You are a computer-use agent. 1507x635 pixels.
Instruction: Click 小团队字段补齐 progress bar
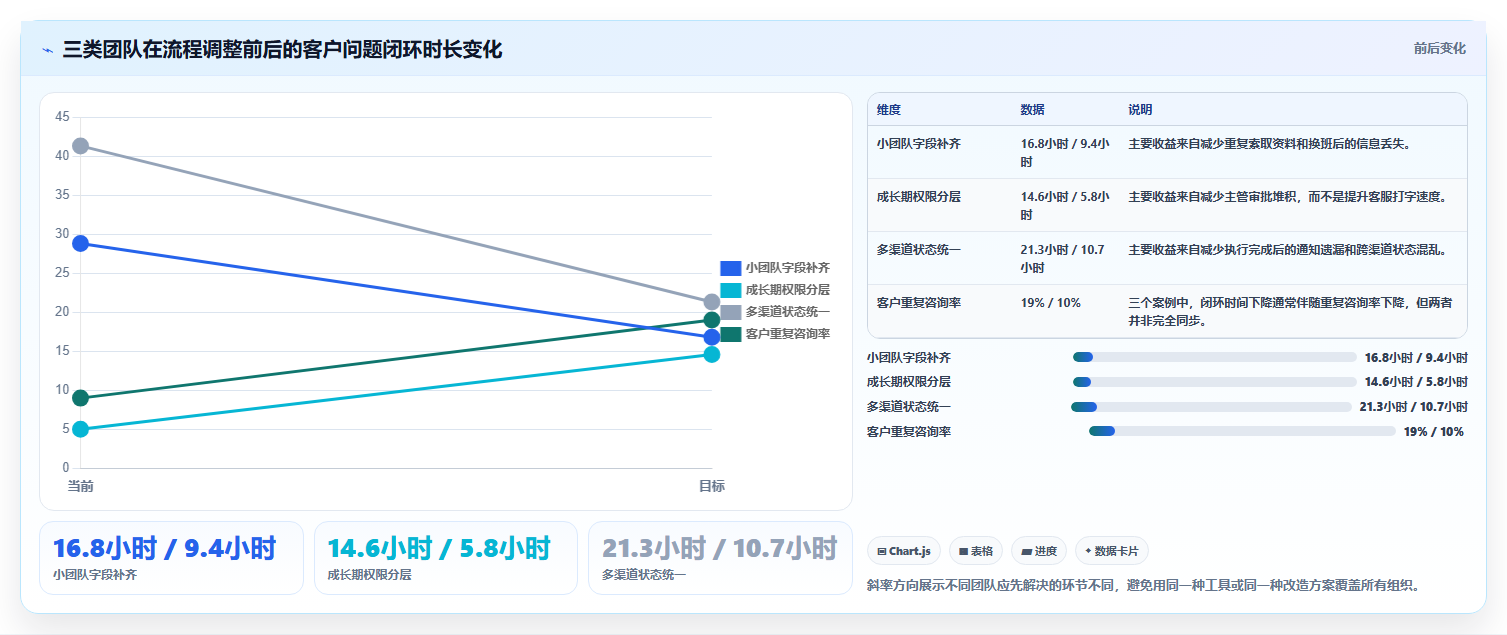pos(1214,357)
